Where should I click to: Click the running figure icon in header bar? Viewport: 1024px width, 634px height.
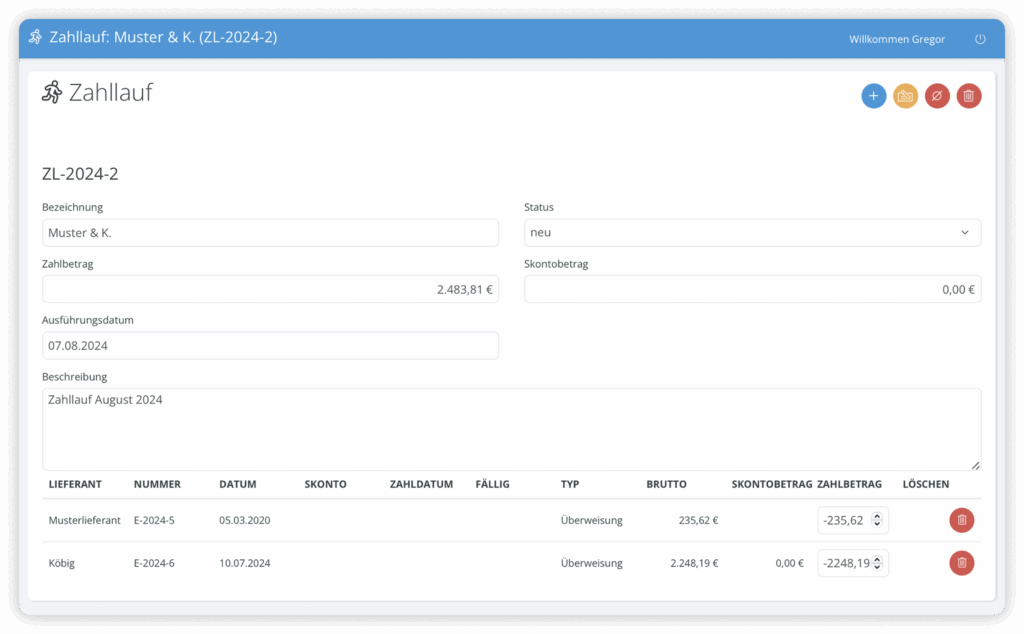click(x=36, y=38)
